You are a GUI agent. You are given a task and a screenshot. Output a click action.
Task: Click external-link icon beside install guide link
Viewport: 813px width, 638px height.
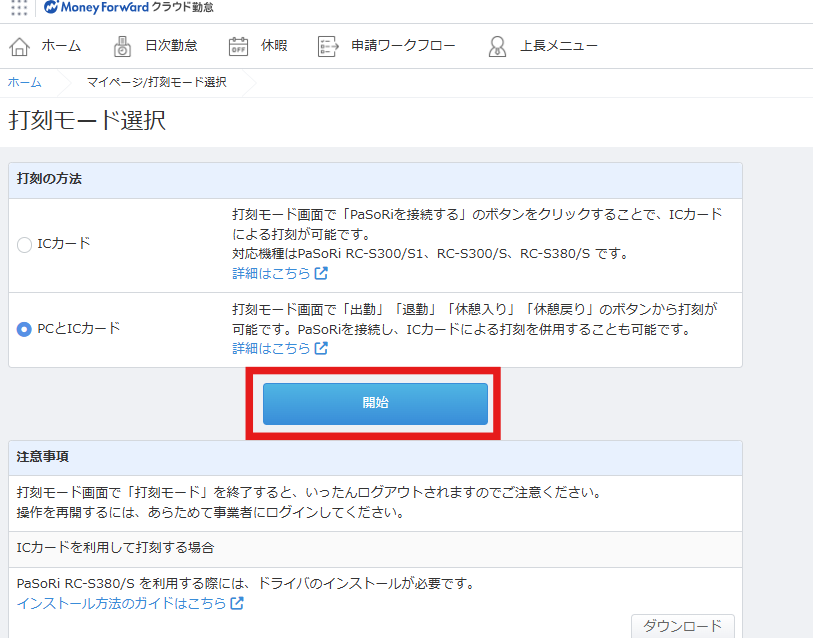click(x=237, y=603)
